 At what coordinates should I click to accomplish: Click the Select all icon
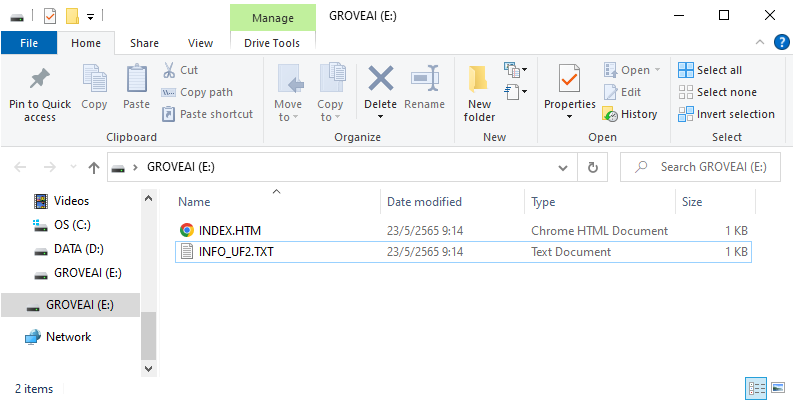686,70
